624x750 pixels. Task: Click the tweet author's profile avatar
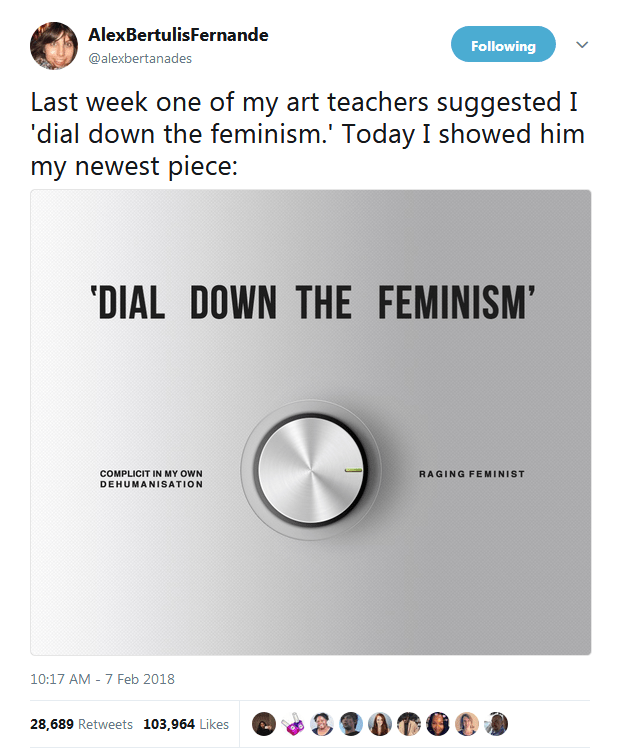tap(54, 46)
